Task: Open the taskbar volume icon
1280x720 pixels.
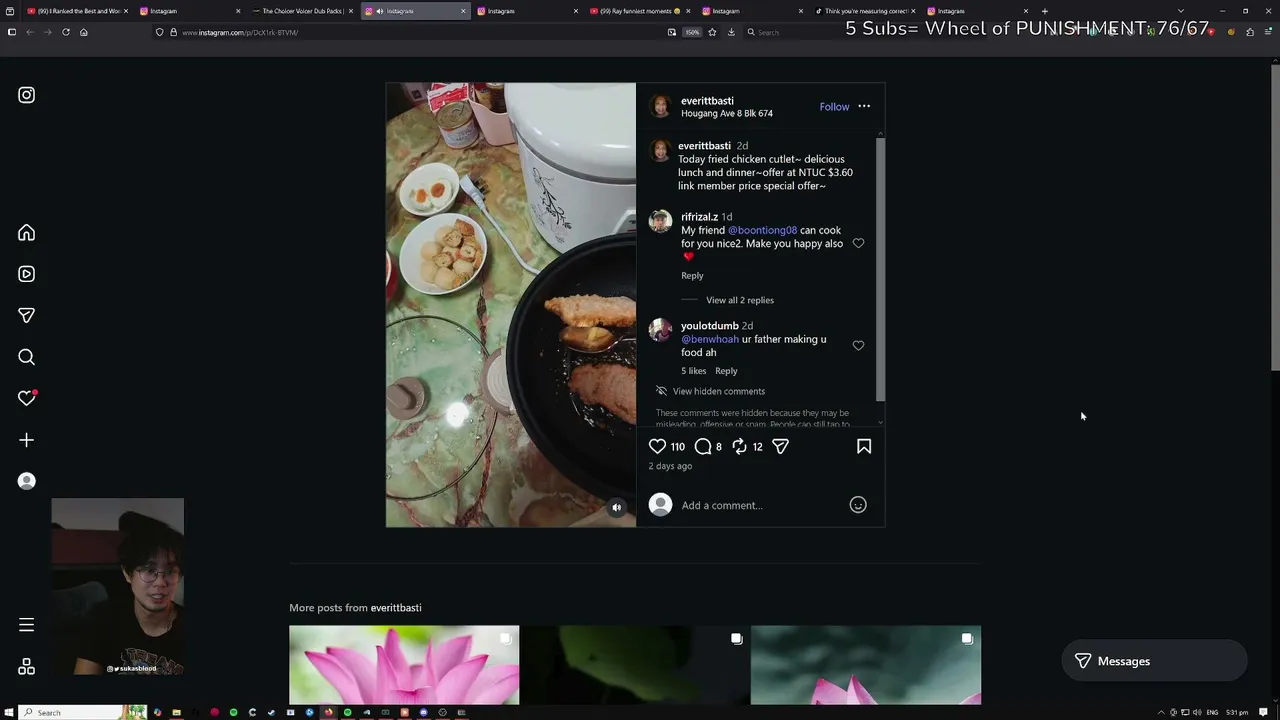Action: 1197,712
